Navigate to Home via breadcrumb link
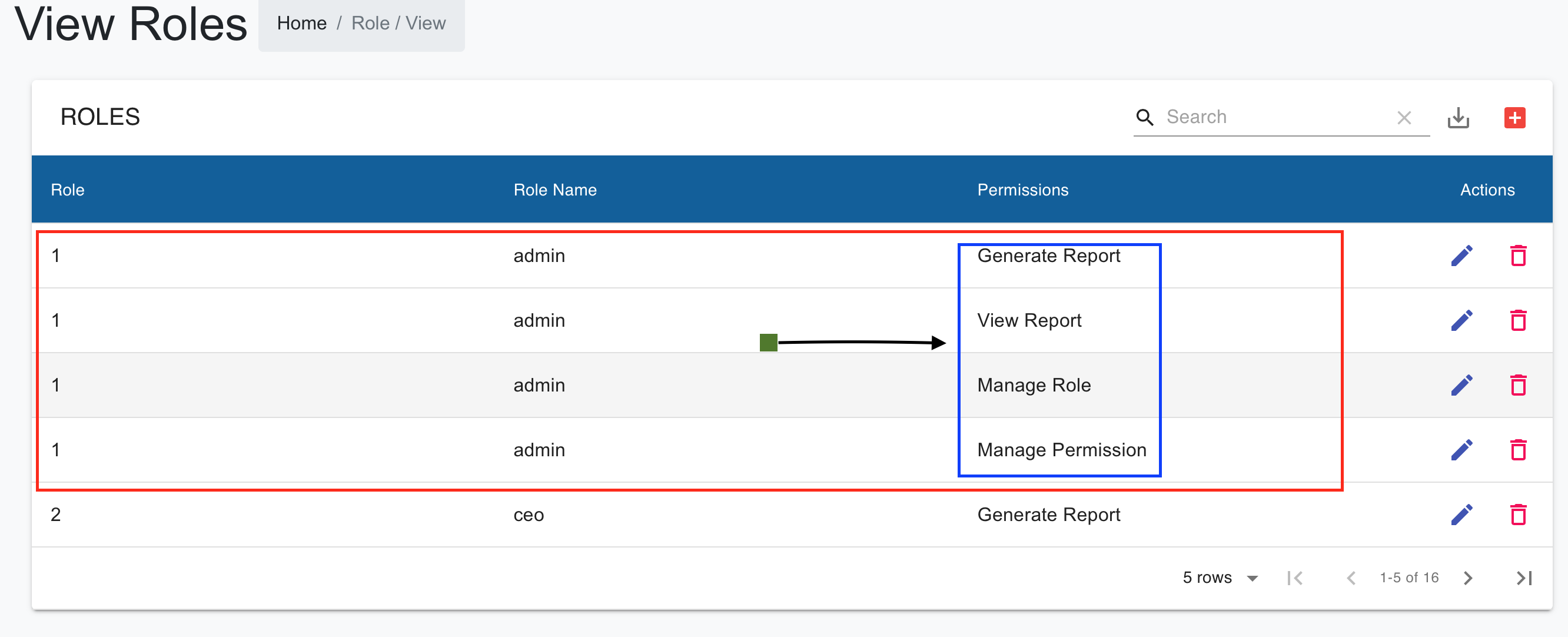1568x637 pixels. (x=302, y=23)
